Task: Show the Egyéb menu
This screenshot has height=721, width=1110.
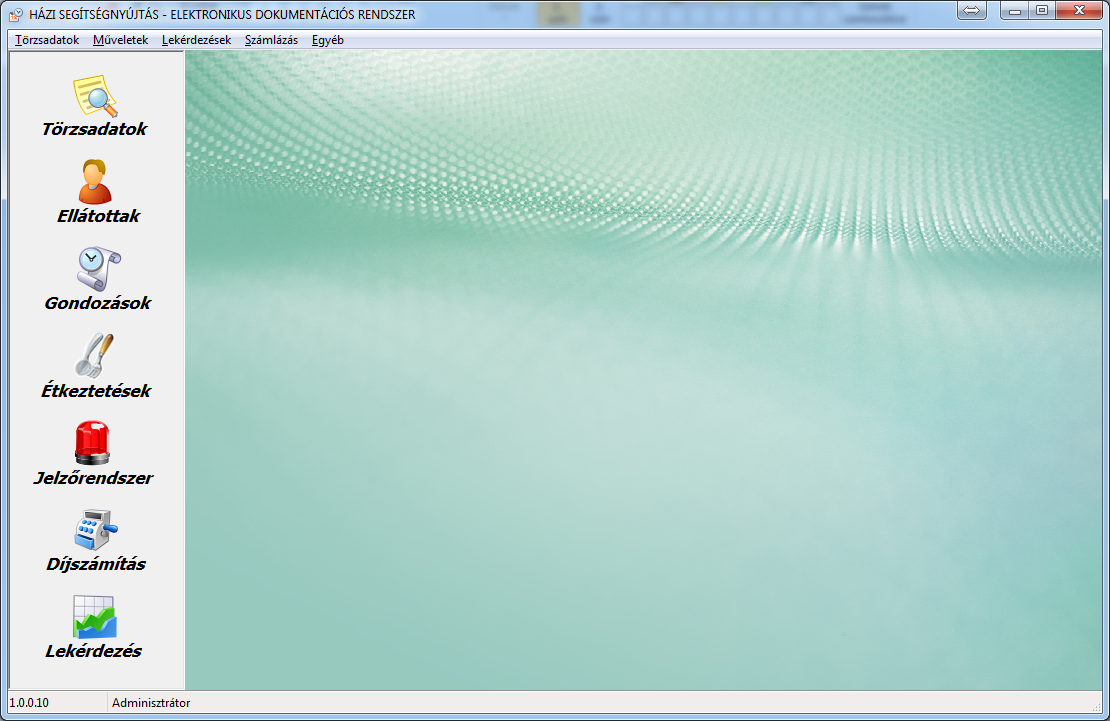Action: pos(328,40)
